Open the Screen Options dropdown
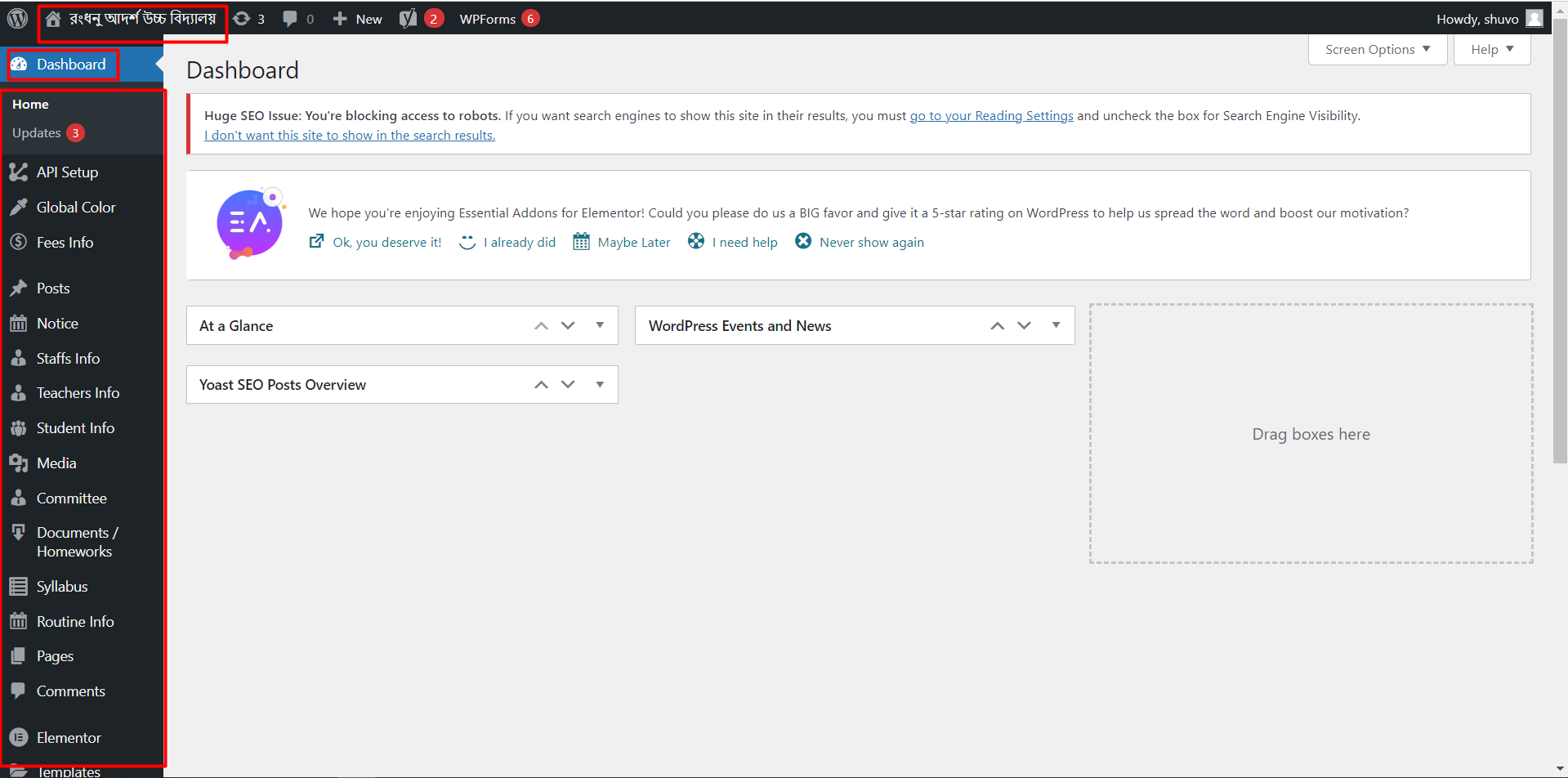 click(x=1378, y=49)
